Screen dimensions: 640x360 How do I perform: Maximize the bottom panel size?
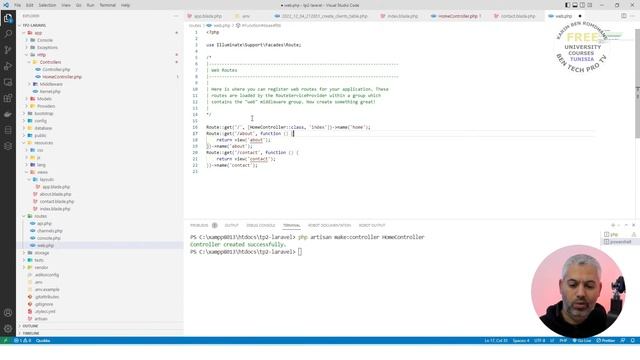(x=626, y=225)
